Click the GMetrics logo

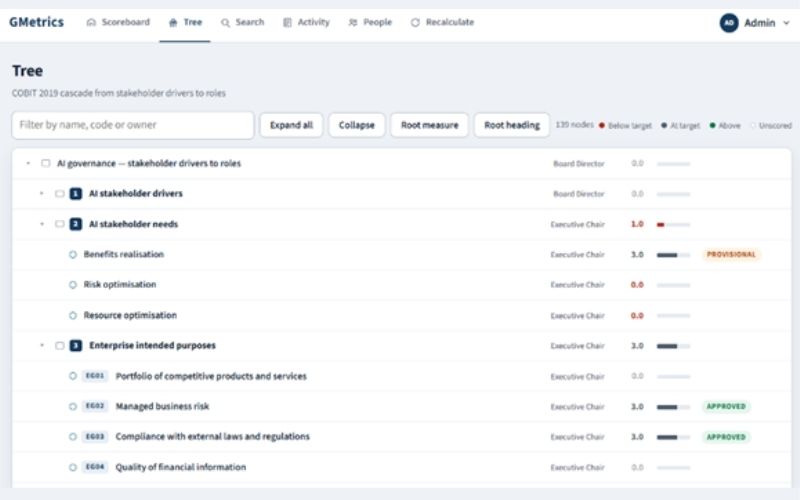click(37, 22)
